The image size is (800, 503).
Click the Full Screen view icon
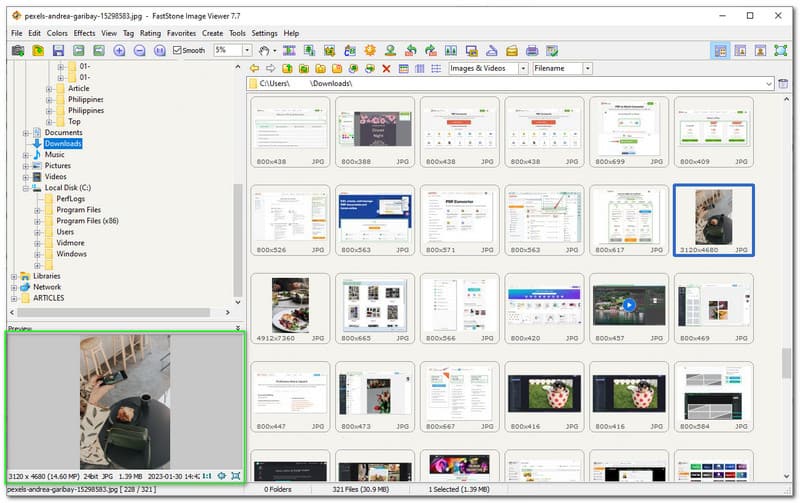[782, 50]
